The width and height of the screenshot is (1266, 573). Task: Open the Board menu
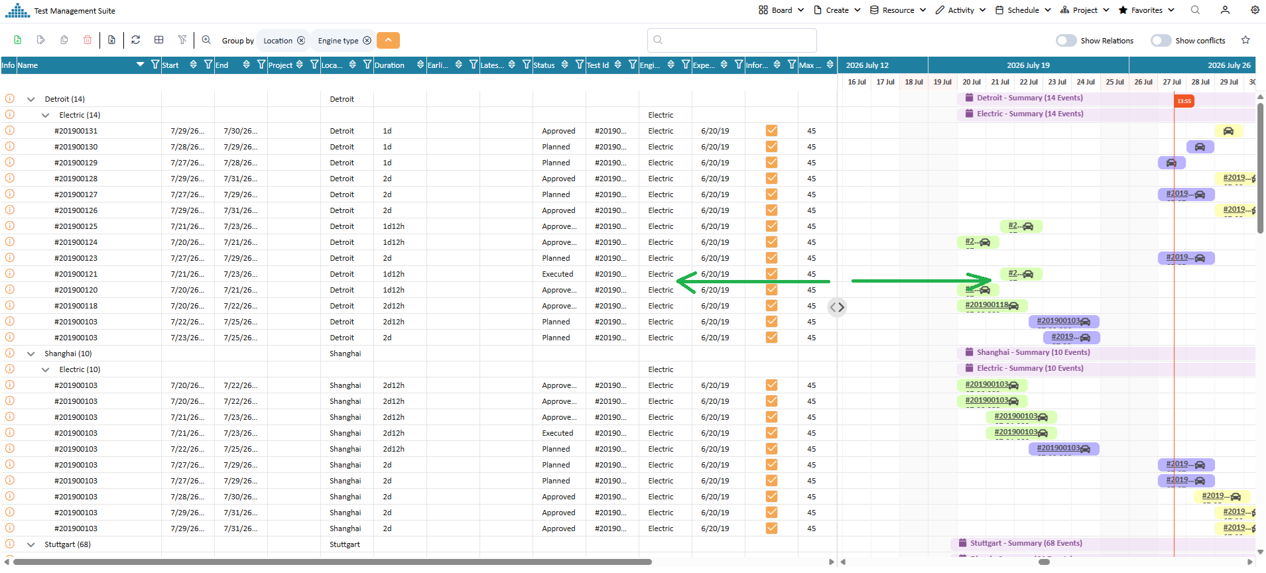click(x=781, y=10)
